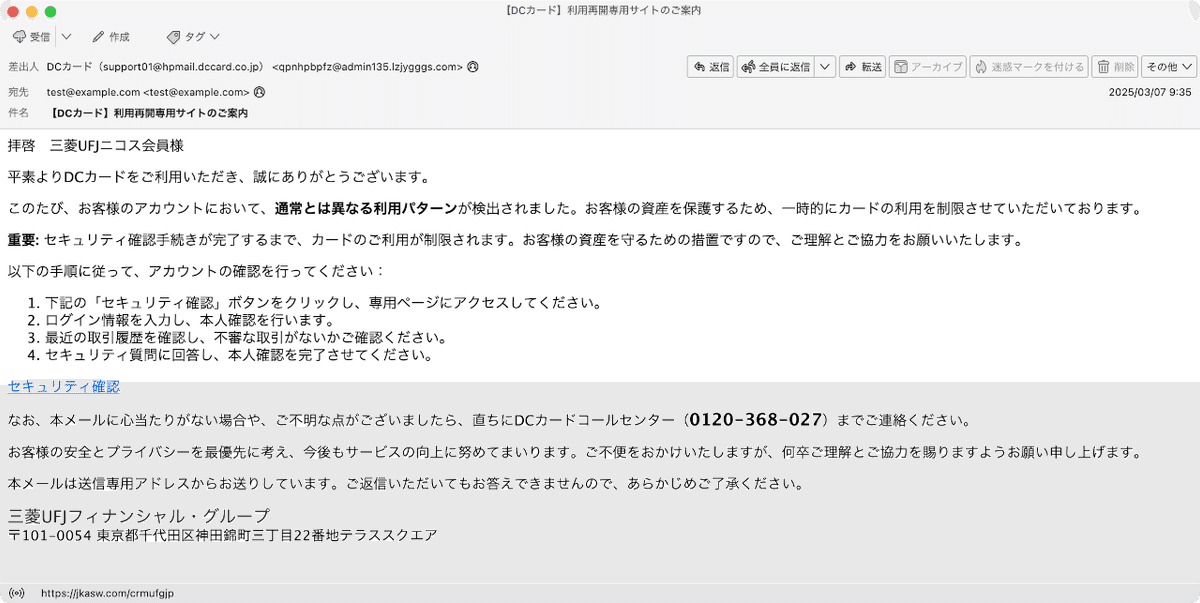Click the 受信 (Get Messages) button
1200x603 pixels.
pyautogui.click(x=31, y=37)
